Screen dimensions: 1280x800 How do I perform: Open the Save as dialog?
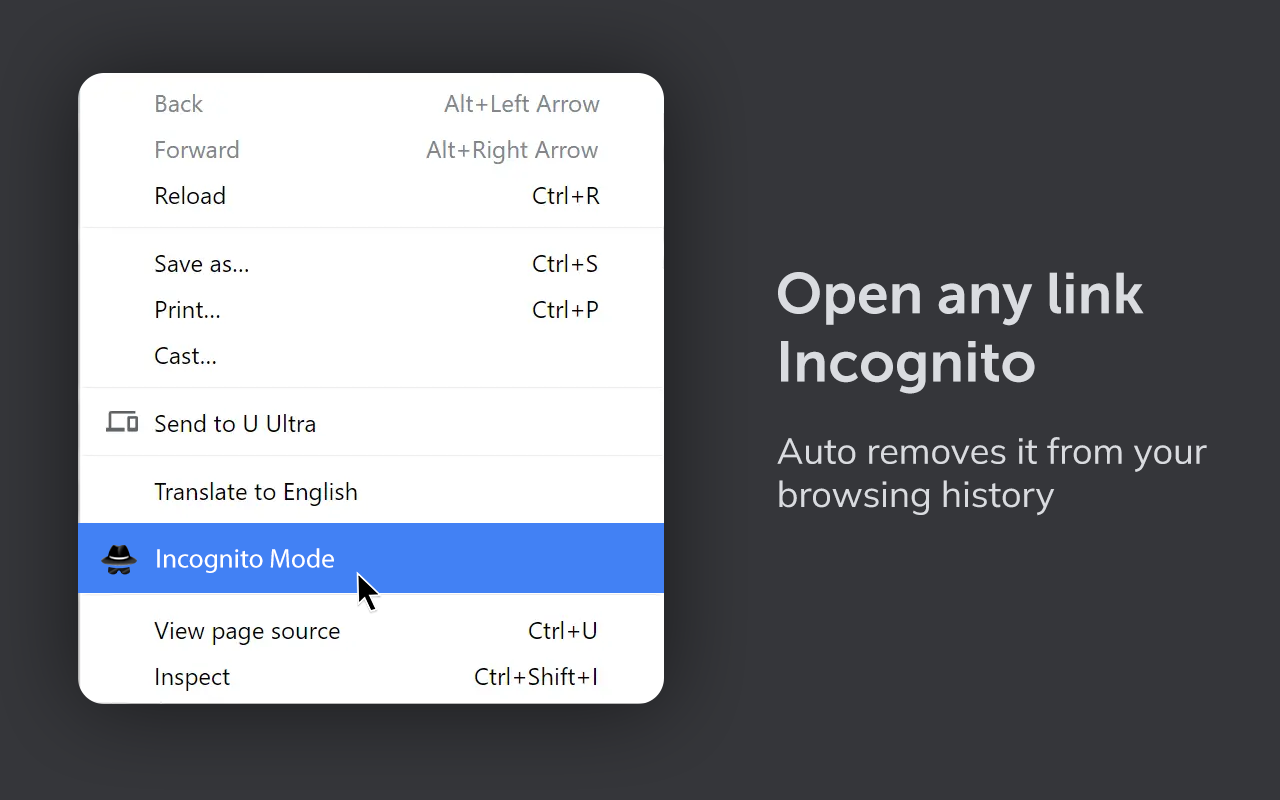click(202, 263)
